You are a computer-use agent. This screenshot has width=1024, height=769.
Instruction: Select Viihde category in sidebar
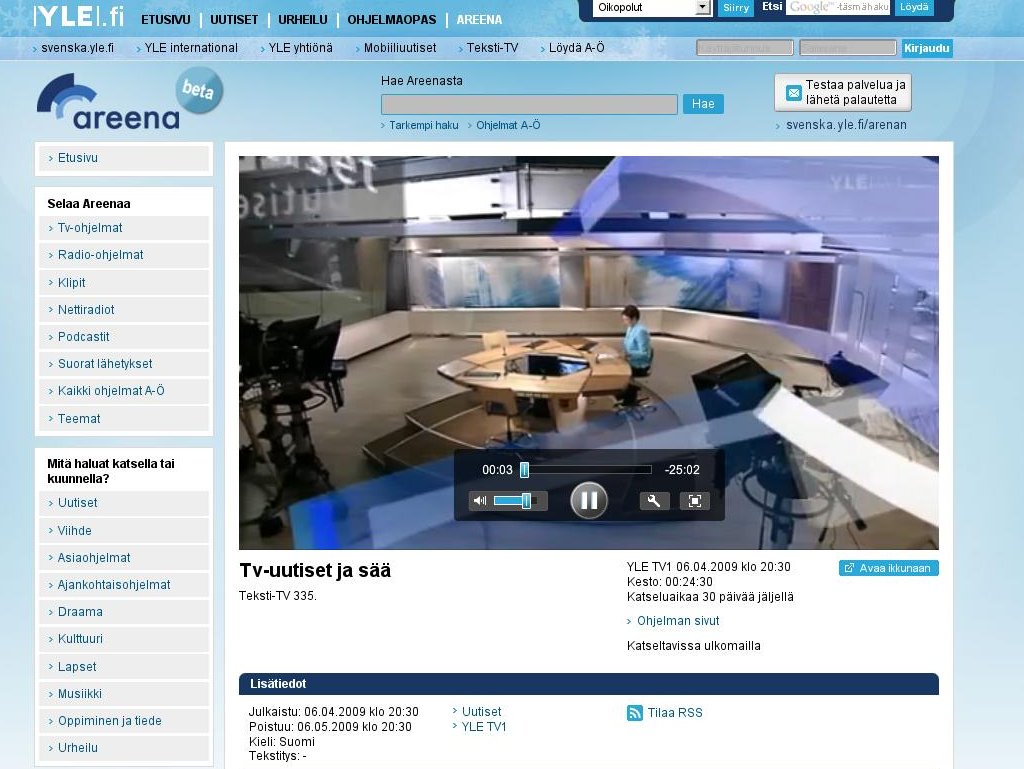[124, 531]
